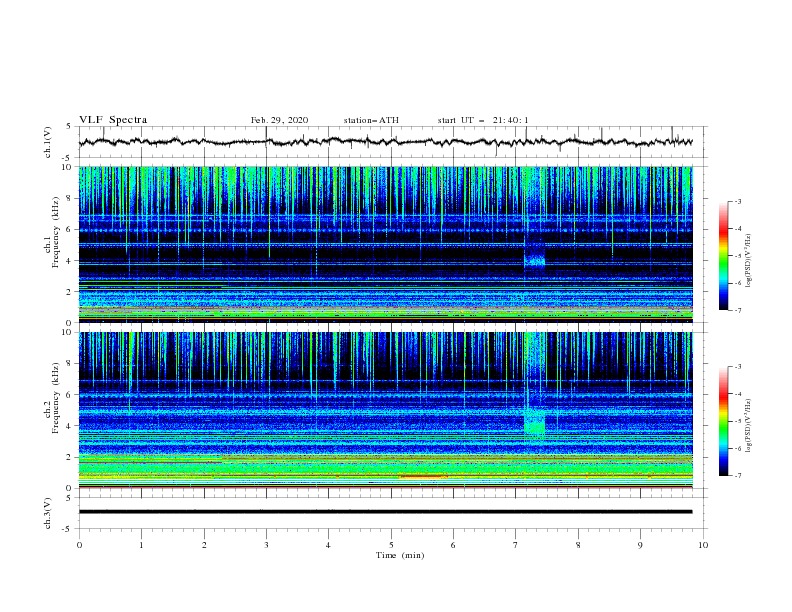This screenshot has width=792, height=612.
Task: Click the "ch.1(V)" axis label
Action: (48, 142)
